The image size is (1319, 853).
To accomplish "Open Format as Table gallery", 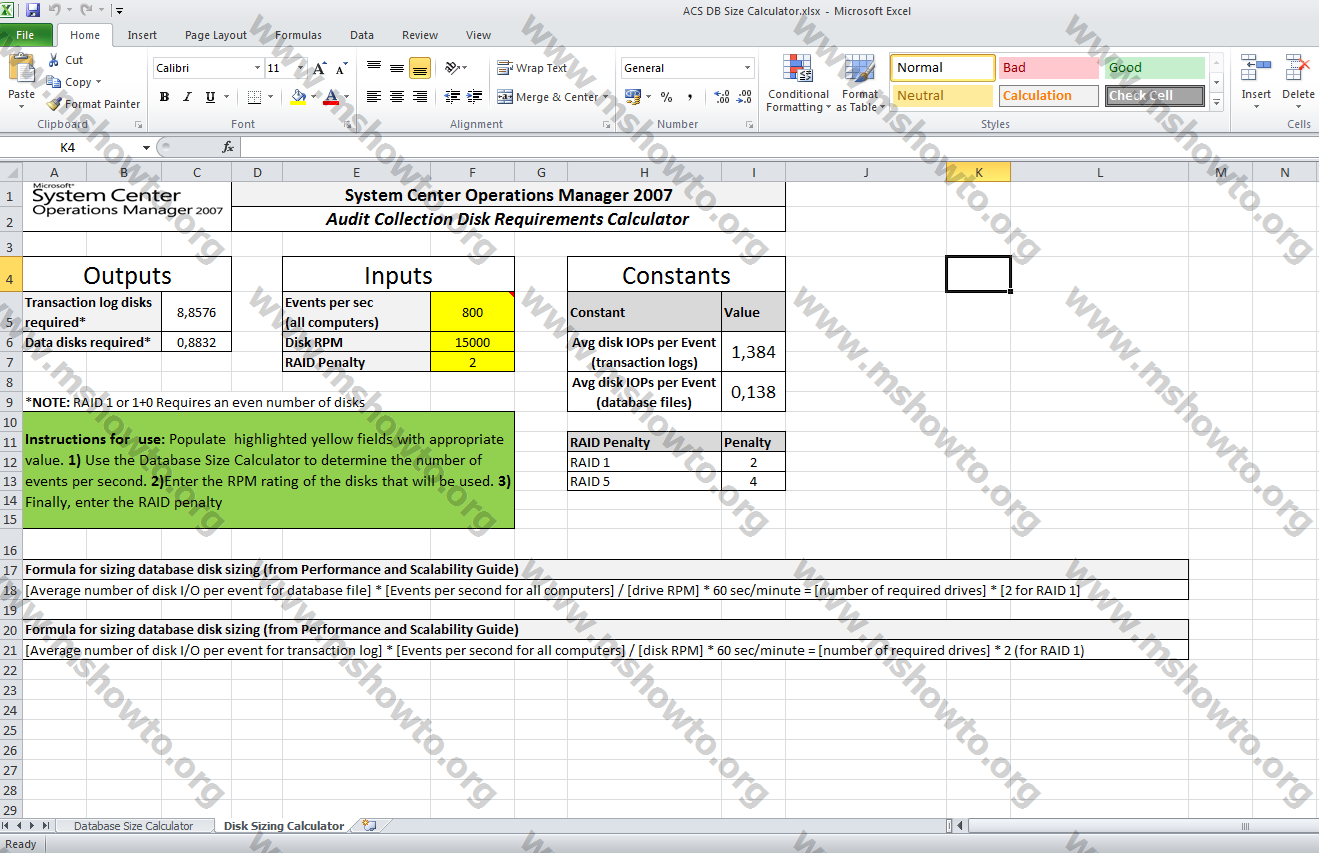I will [859, 84].
